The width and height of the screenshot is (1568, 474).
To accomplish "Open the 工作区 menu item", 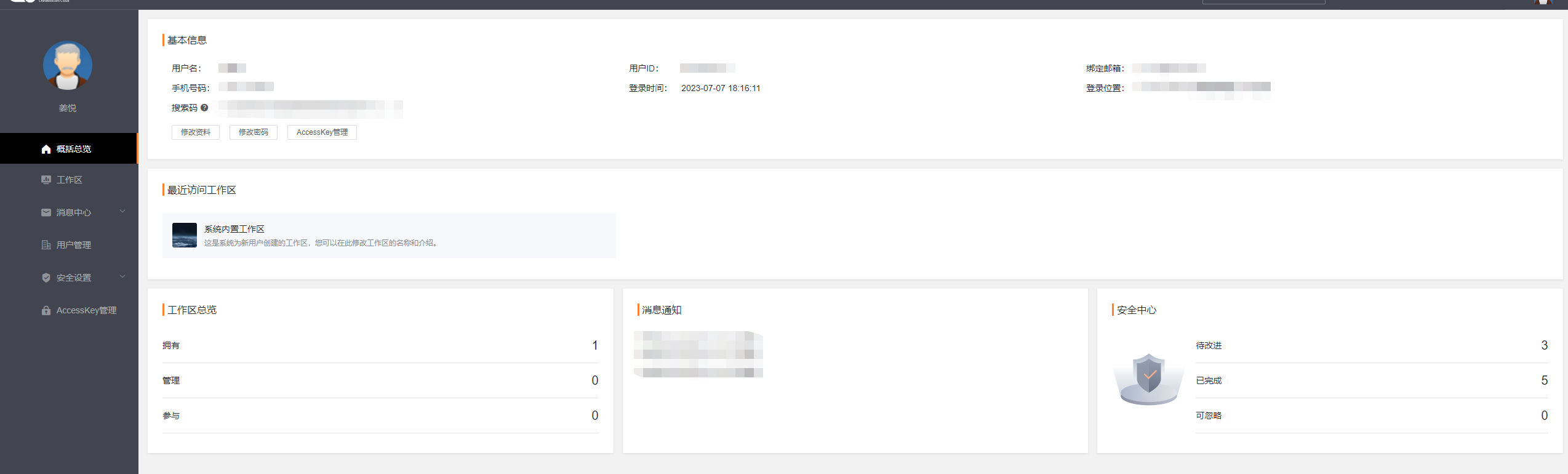I will [x=69, y=180].
